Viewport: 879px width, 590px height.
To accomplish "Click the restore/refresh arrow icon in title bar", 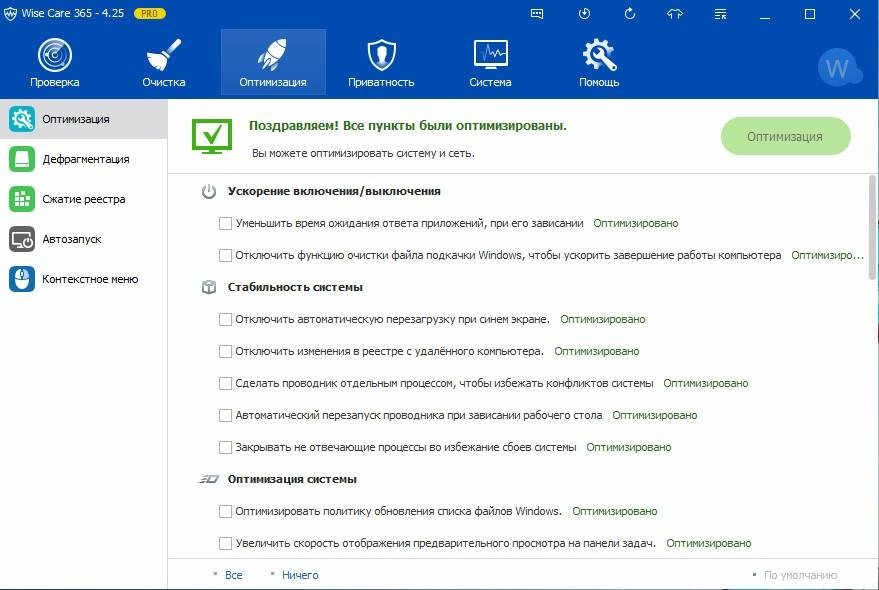I will point(630,14).
